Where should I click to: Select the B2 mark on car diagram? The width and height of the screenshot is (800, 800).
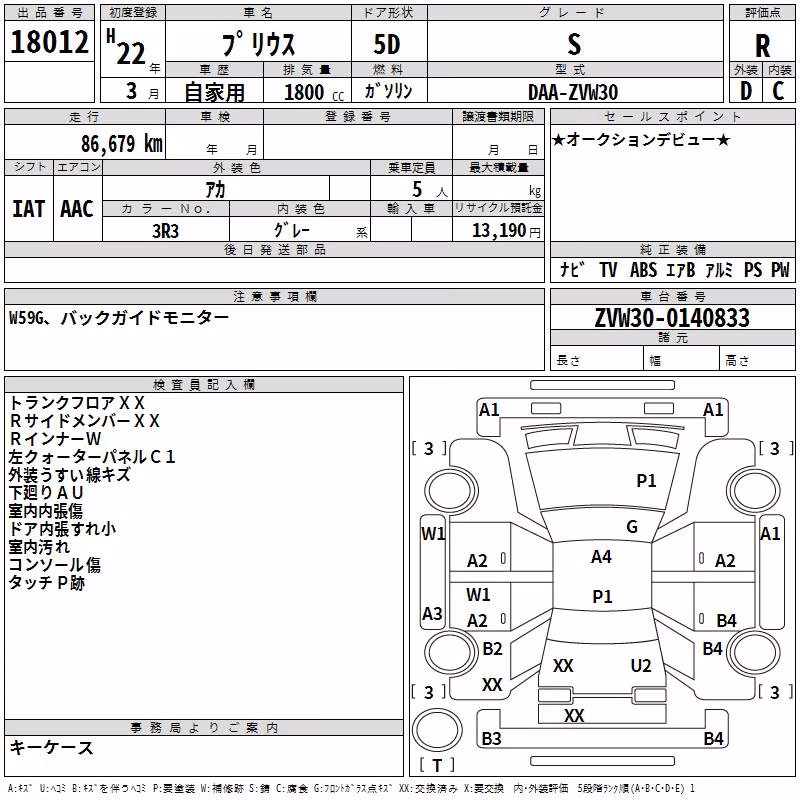point(492,648)
